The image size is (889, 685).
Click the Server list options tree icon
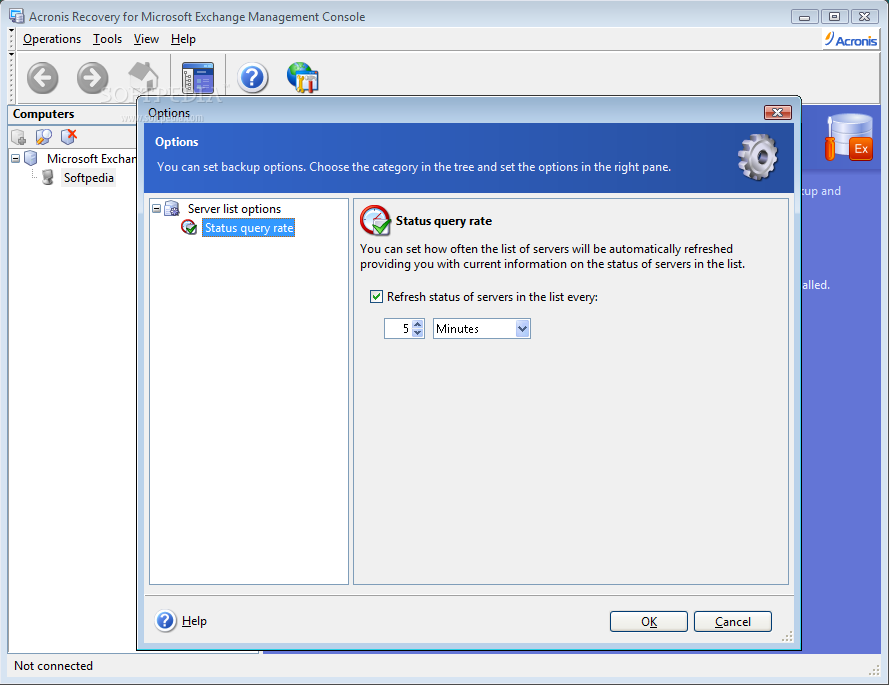(172, 209)
